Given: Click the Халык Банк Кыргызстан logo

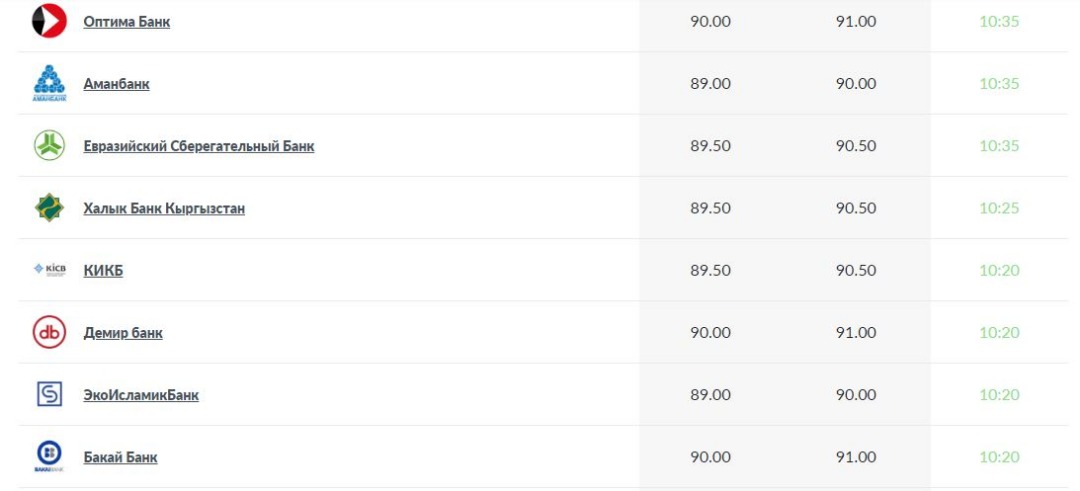Looking at the screenshot, I should pos(49,207).
